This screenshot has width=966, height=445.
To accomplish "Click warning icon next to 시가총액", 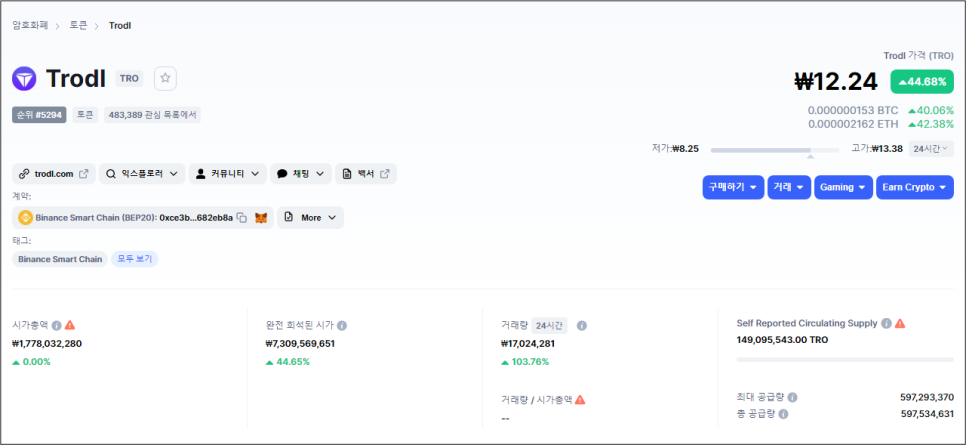I will click(70, 325).
